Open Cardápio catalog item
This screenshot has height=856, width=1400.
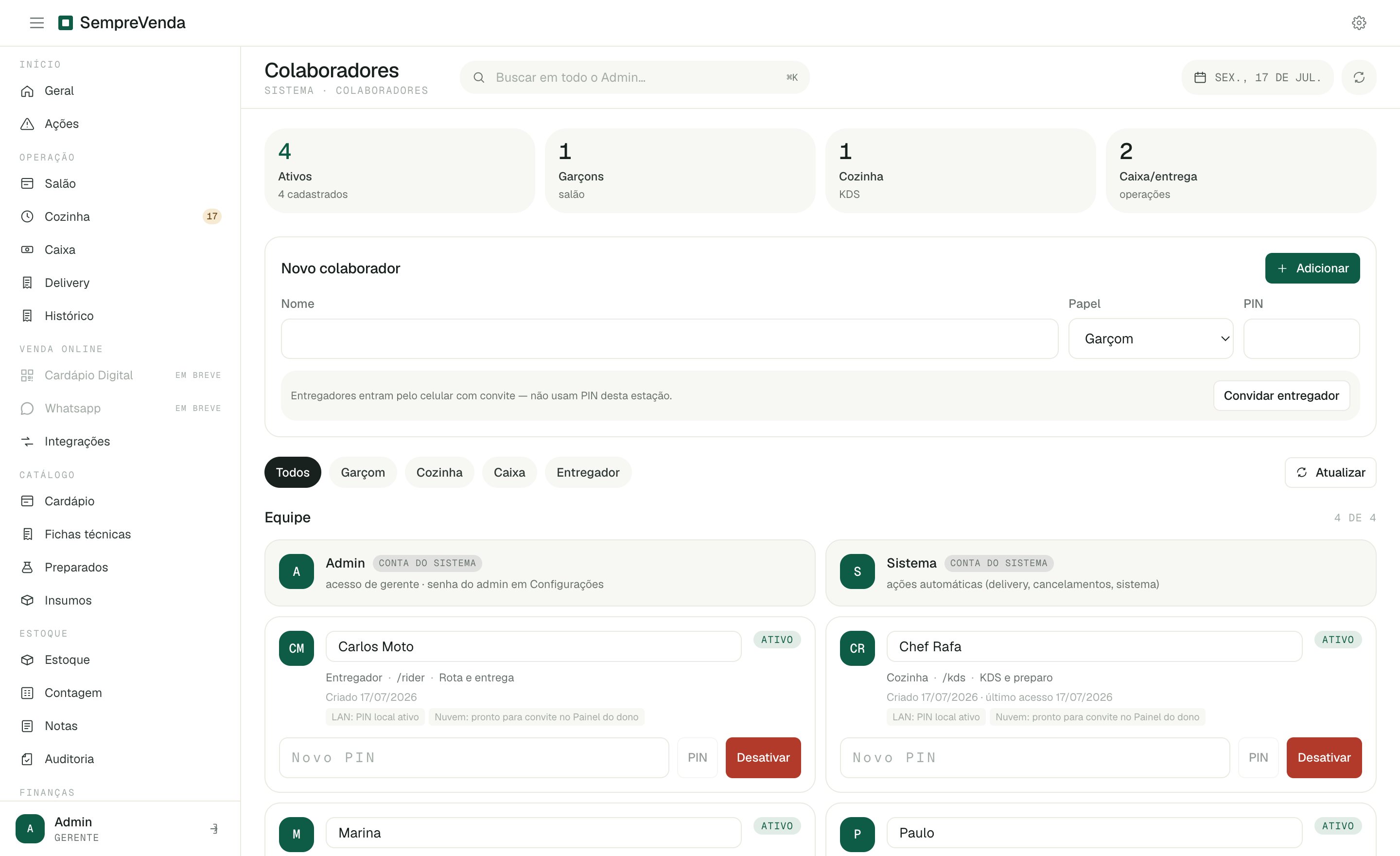[120, 501]
